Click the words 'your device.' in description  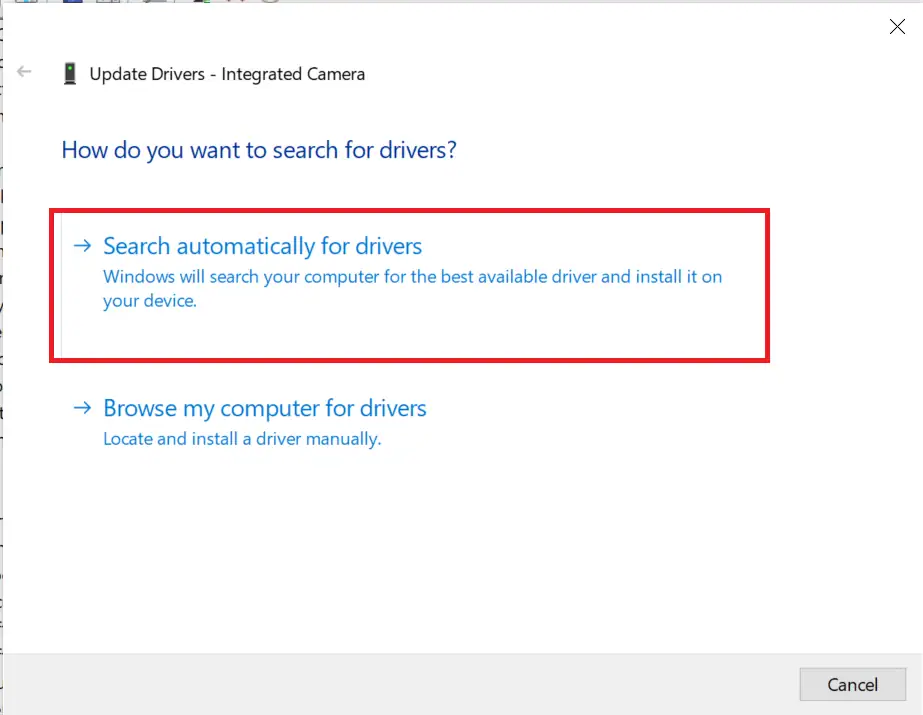(150, 302)
